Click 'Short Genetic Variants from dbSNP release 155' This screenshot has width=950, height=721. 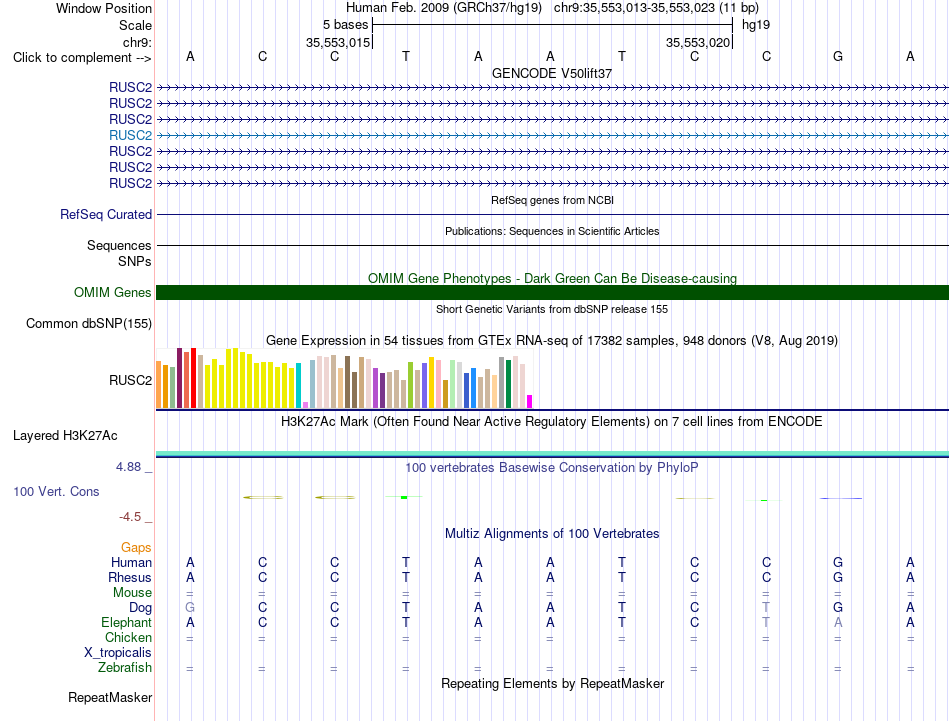pyautogui.click(x=552, y=309)
